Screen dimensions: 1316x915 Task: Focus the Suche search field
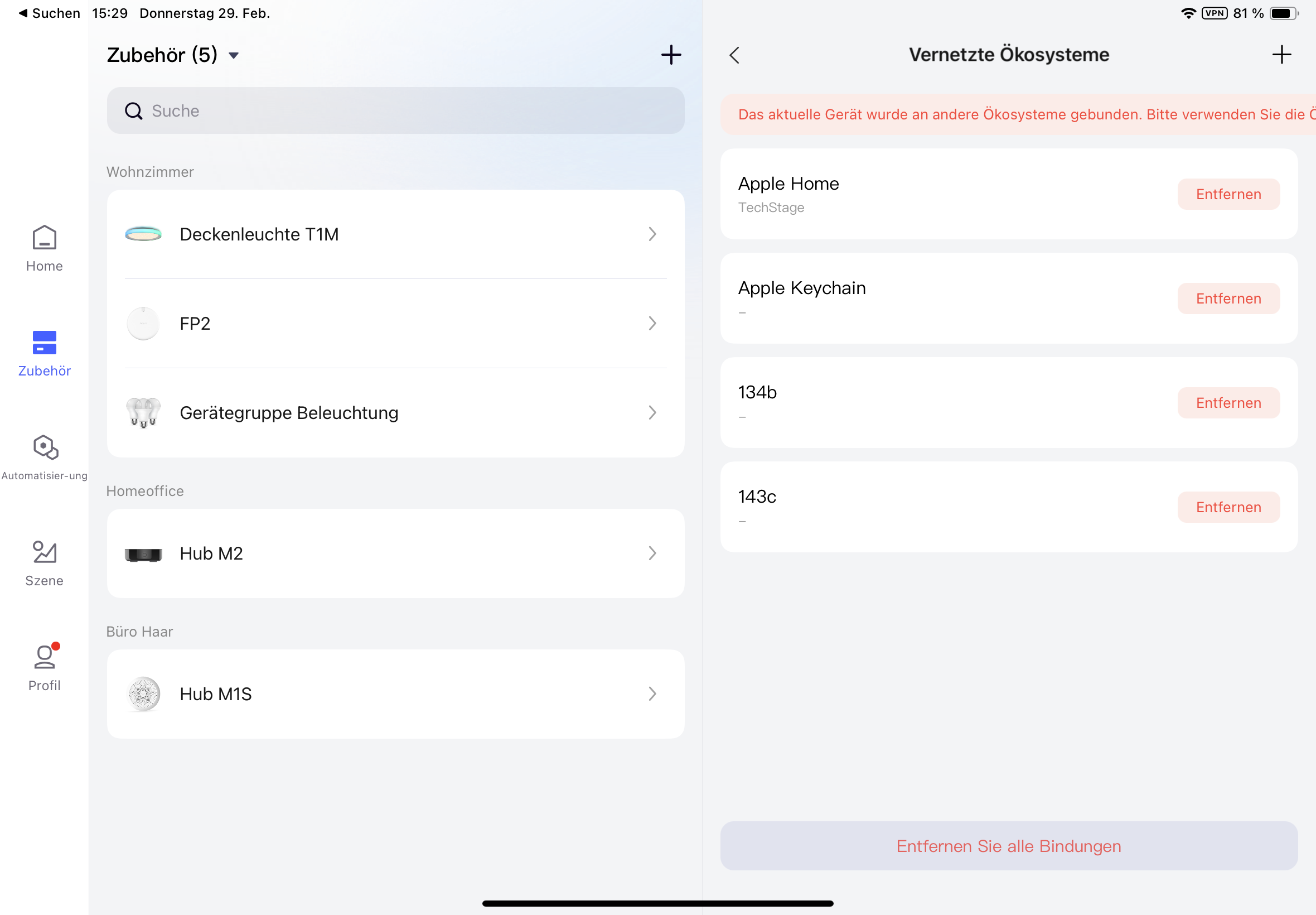point(395,110)
